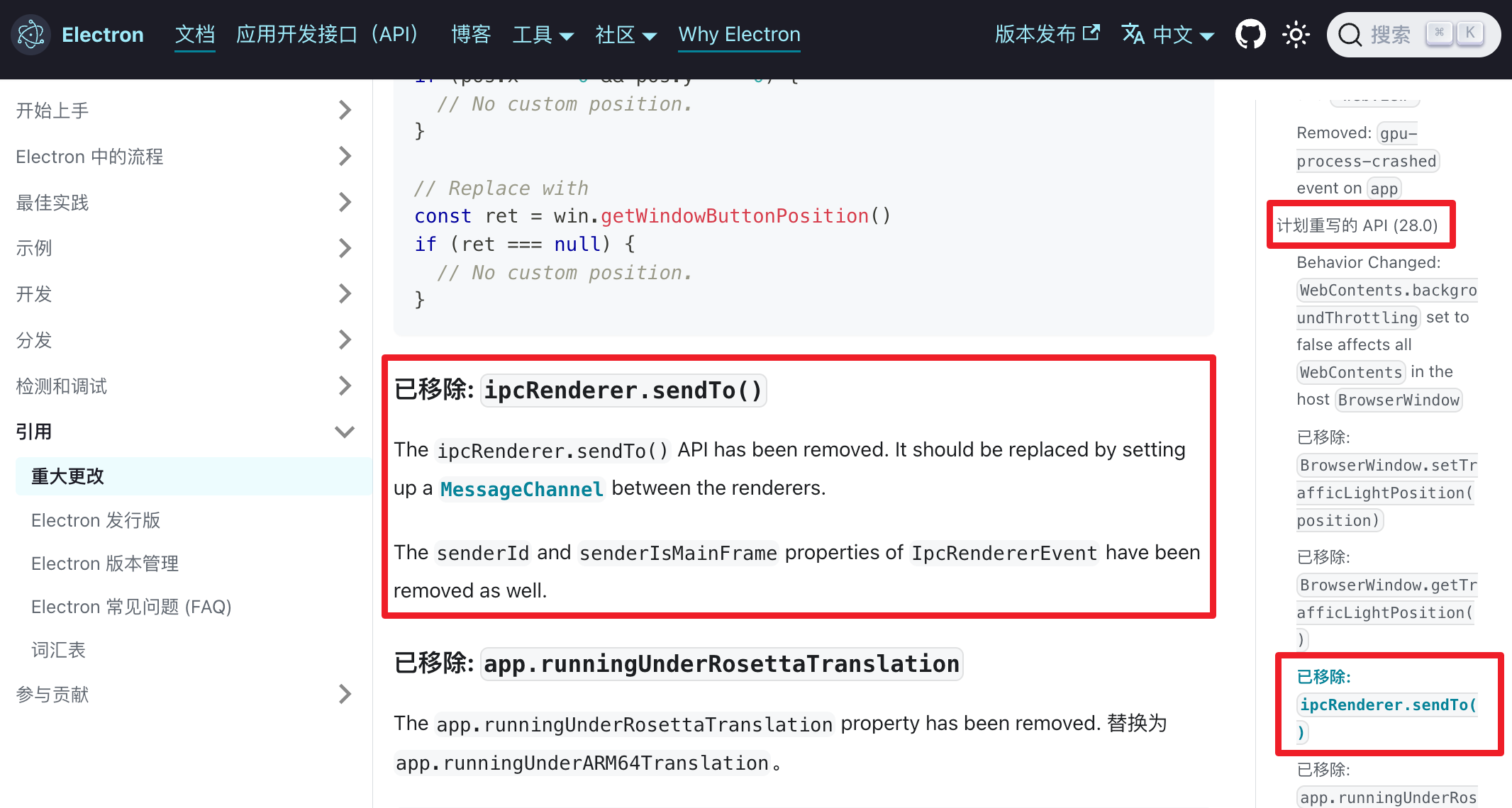The width and height of the screenshot is (1512, 808).
Task: Open the GitHub repository icon
Action: [1250, 34]
